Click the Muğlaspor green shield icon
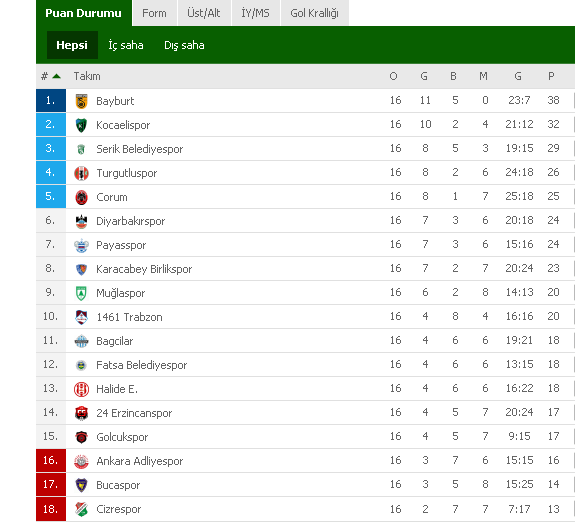The height and width of the screenshot is (529, 575). 81,293
